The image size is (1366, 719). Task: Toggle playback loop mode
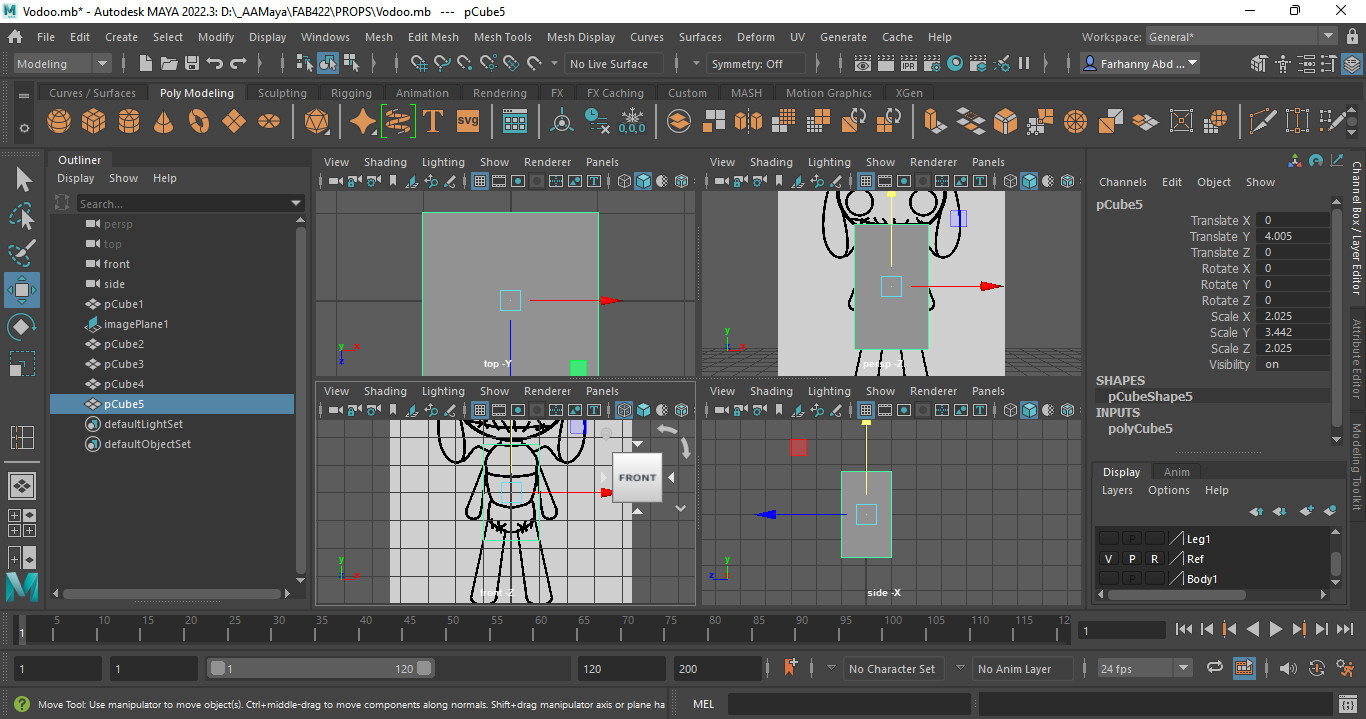pyautogui.click(x=1215, y=668)
